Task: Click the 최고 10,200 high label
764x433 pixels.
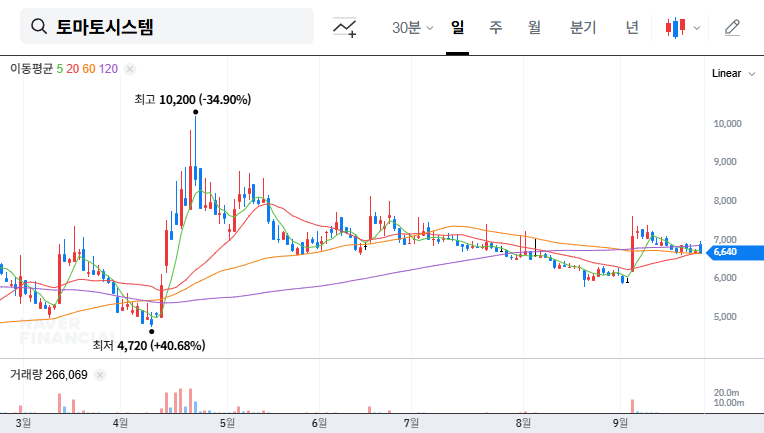Action: (193, 100)
